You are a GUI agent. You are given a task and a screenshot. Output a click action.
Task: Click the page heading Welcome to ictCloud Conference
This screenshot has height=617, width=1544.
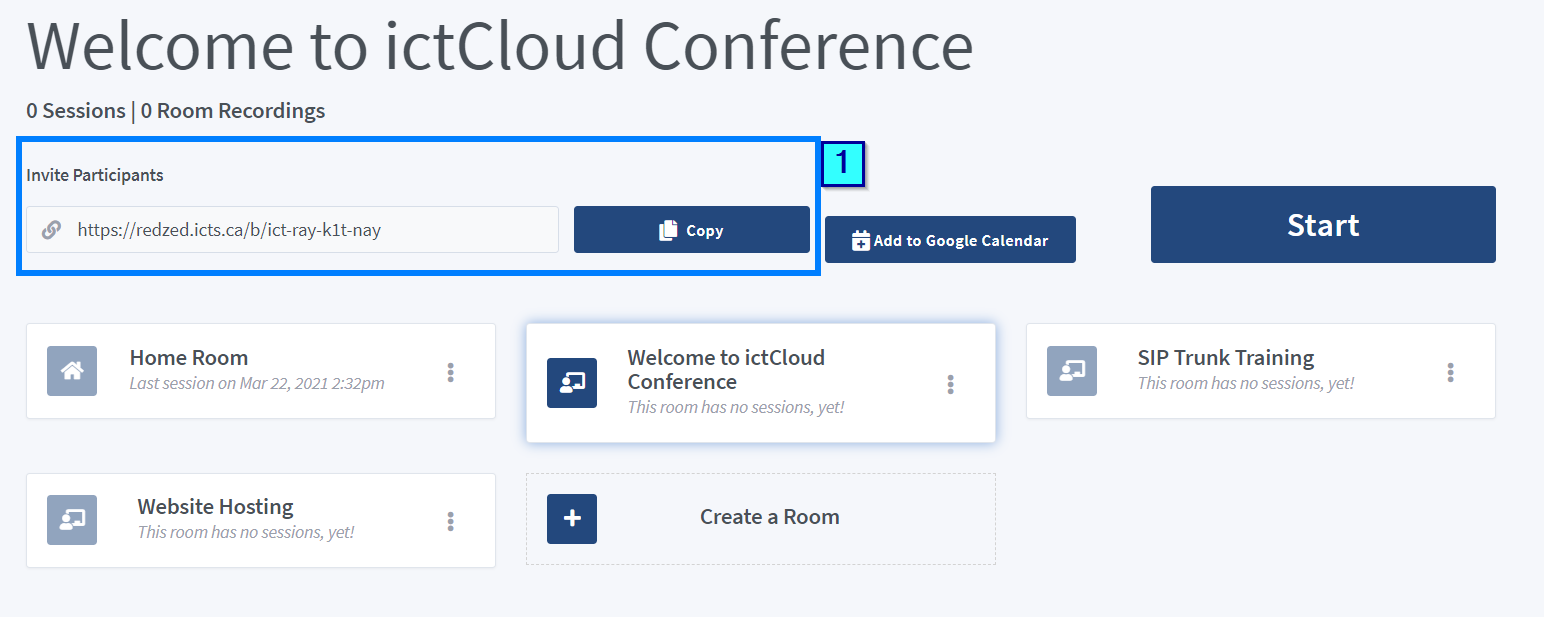(x=500, y=45)
